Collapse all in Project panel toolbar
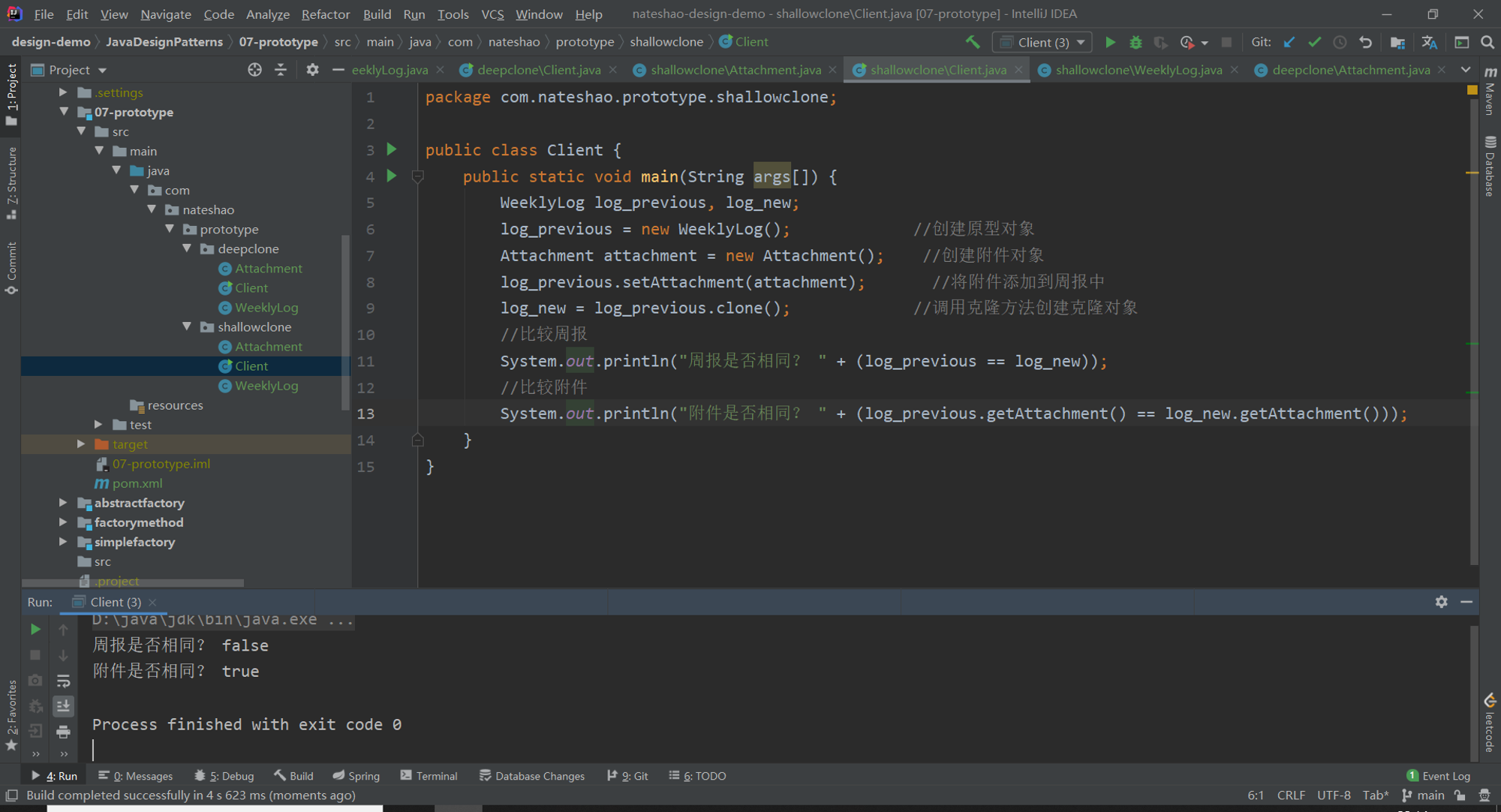 [281, 70]
